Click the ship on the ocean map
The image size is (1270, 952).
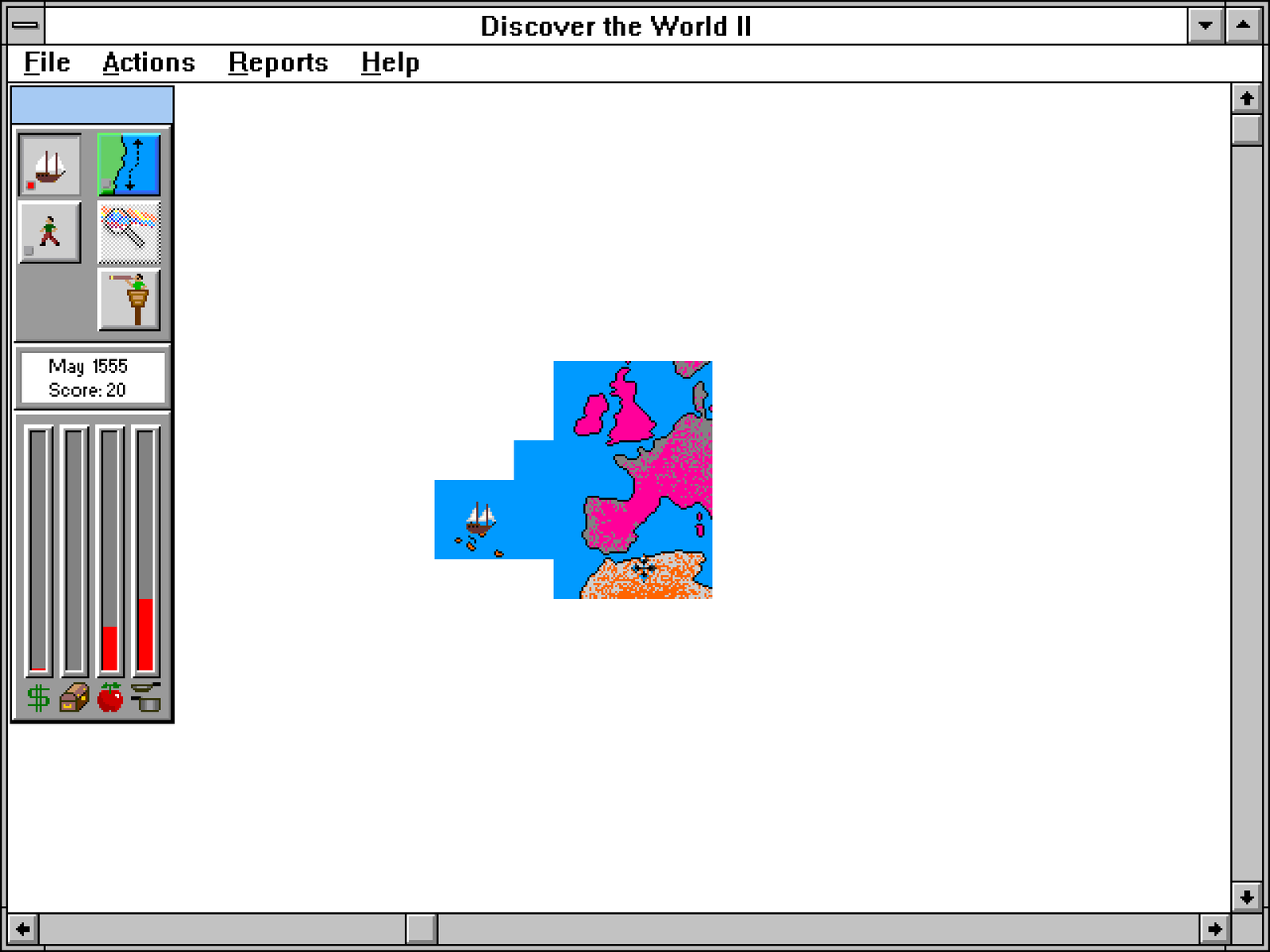pyautogui.click(x=480, y=519)
